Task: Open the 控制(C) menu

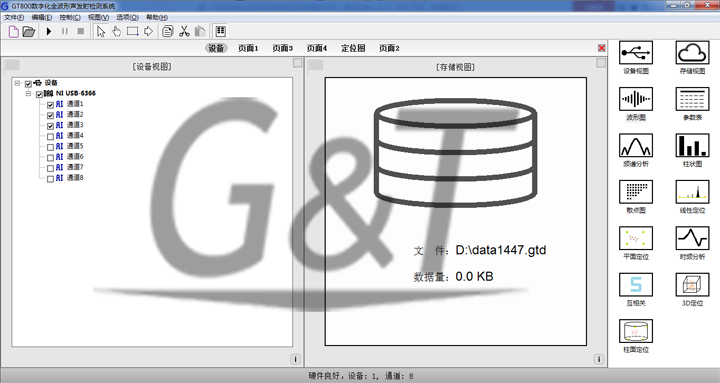Action: tap(70, 17)
